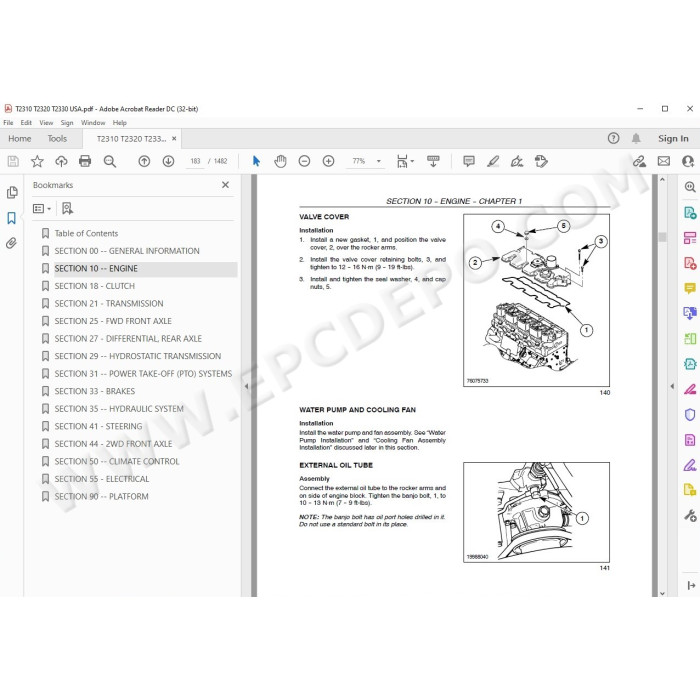Collapse the right tools pane arrow
Viewport: 700px width, 700px height.
click(x=672, y=386)
